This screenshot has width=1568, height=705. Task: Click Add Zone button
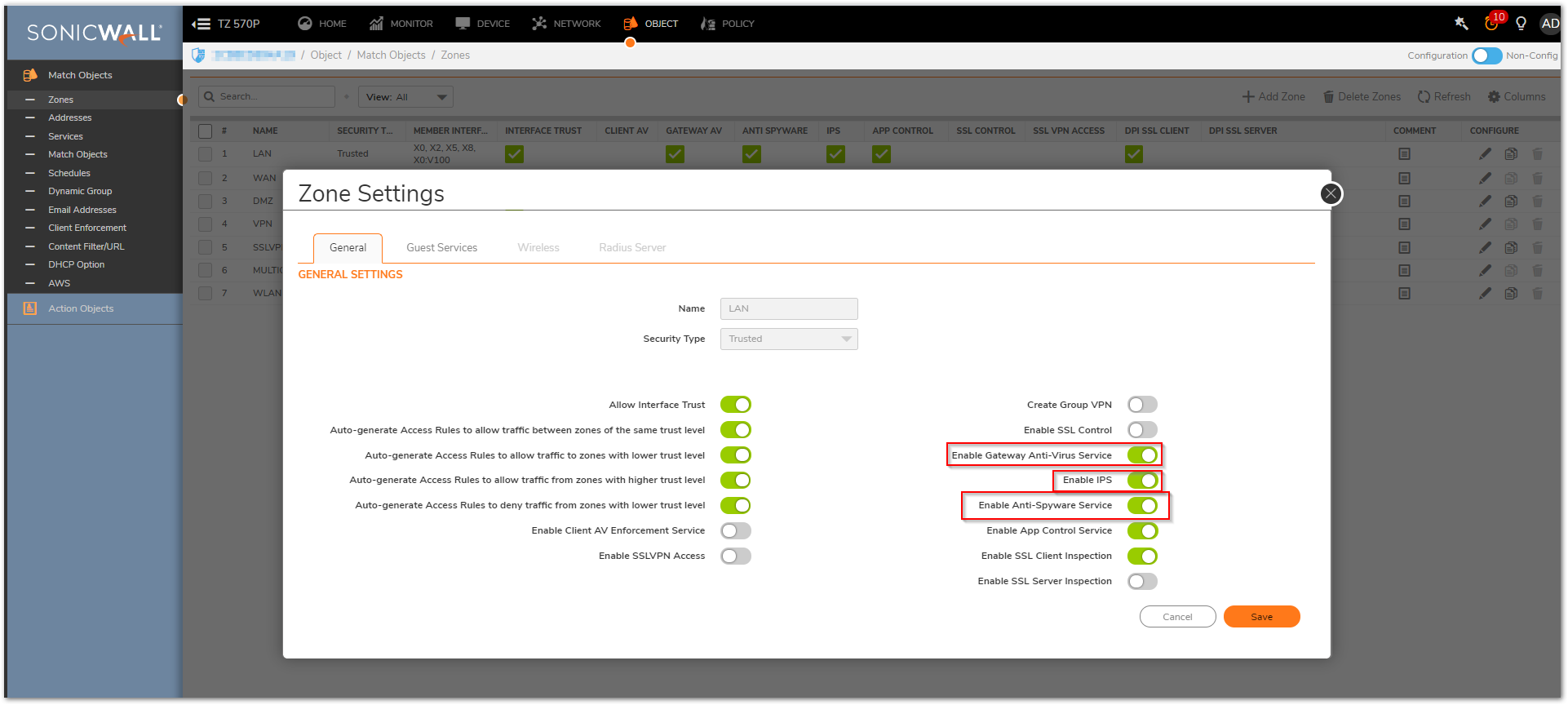coord(1273,96)
